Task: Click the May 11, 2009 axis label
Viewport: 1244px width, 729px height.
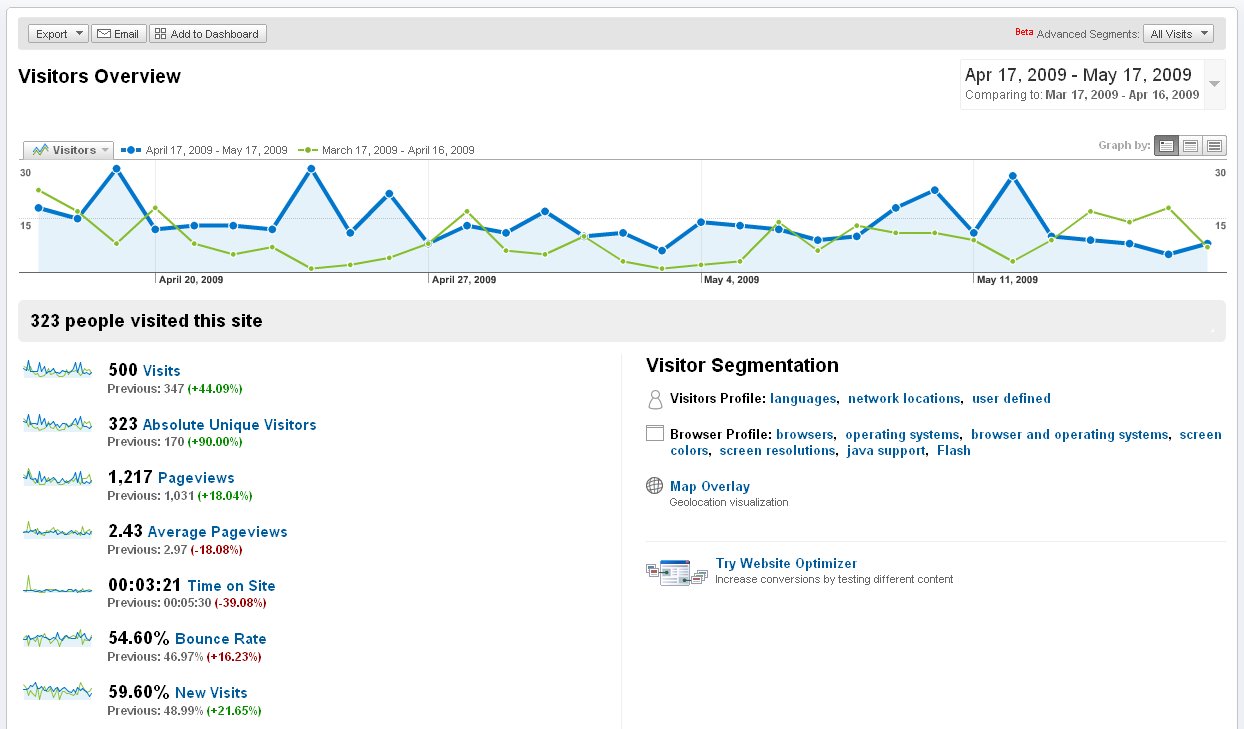Action: (1008, 280)
